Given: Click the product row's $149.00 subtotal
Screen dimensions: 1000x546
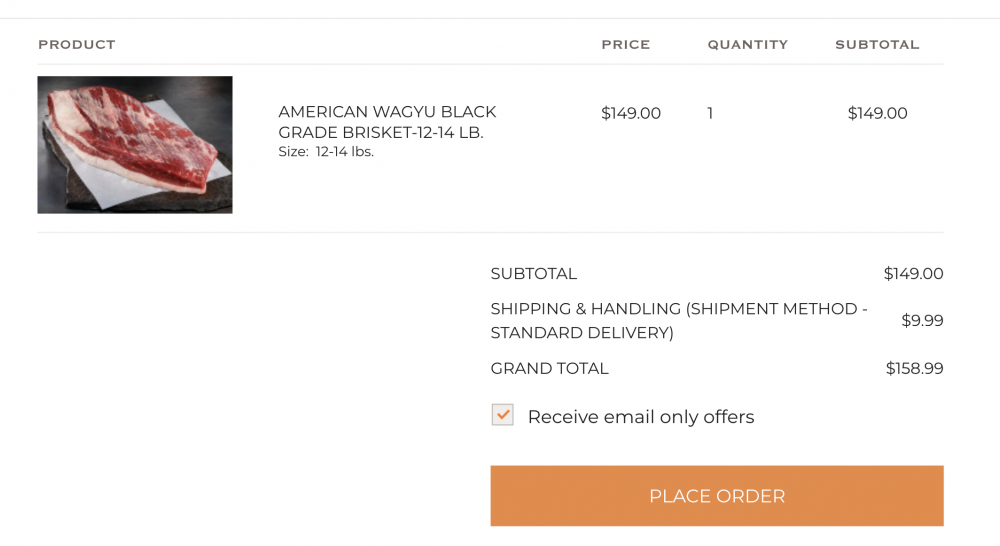Looking at the screenshot, I should point(877,113).
